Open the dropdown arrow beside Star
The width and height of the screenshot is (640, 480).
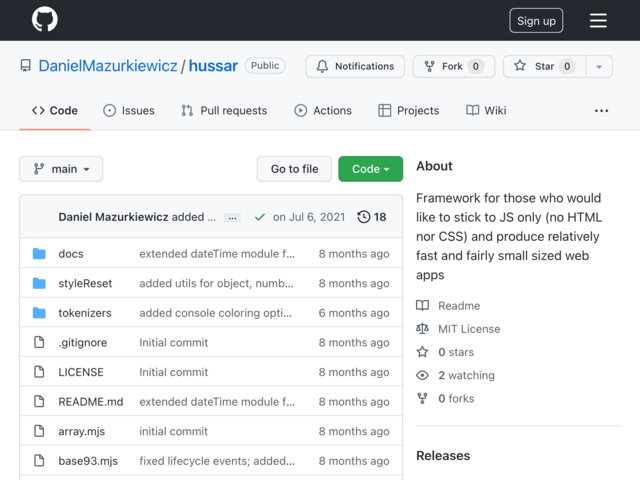pyautogui.click(x=599, y=67)
